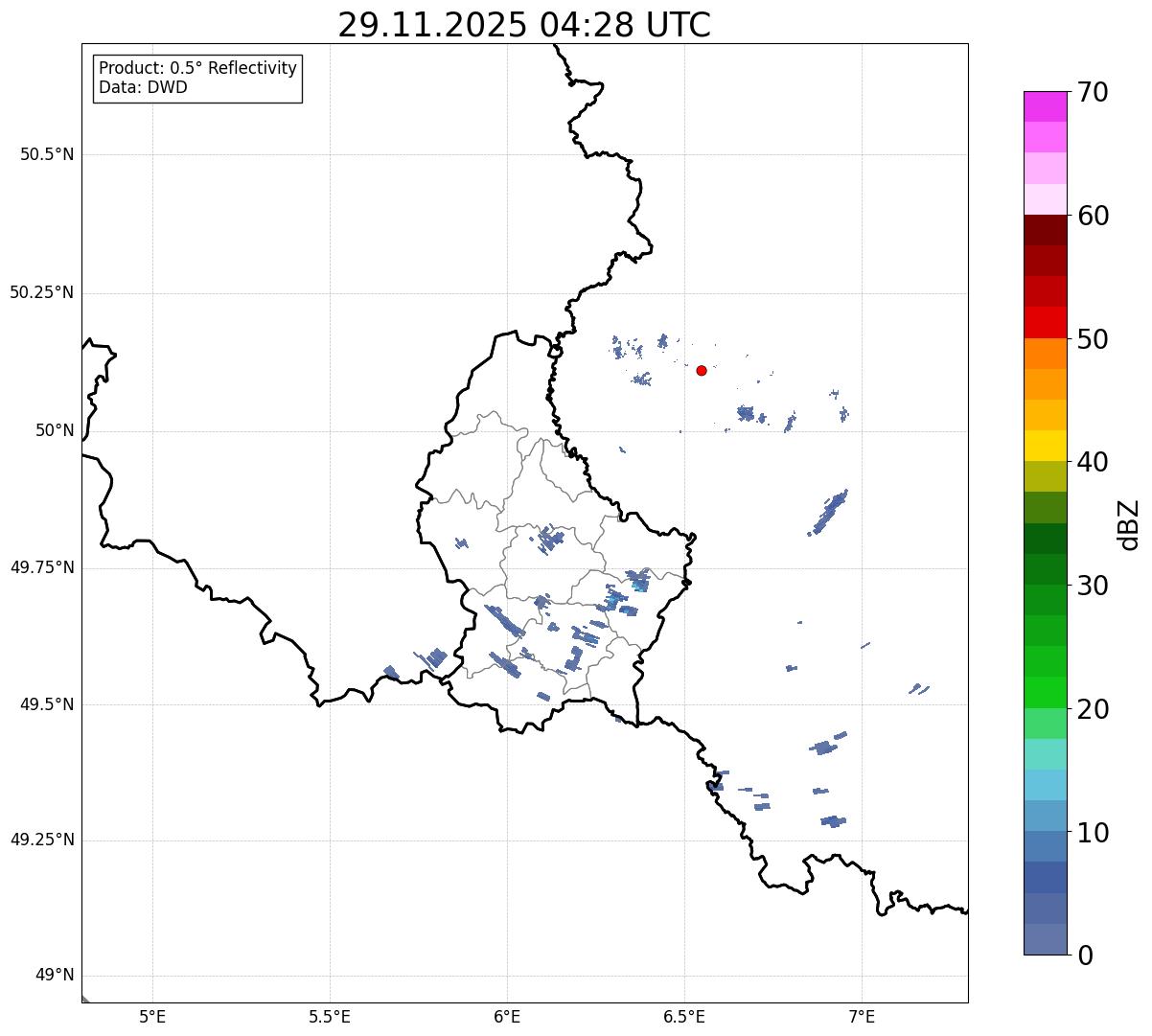This screenshot has width=1152, height=1036.
Task: Click the 5°E longitude label
Action: (x=152, y=1016)
